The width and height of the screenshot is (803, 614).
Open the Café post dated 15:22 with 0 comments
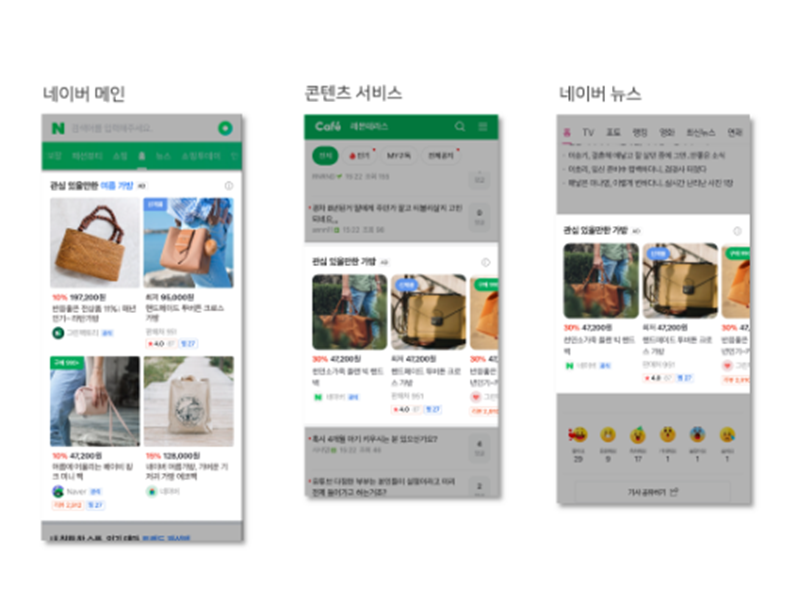[x=387, y=218]
